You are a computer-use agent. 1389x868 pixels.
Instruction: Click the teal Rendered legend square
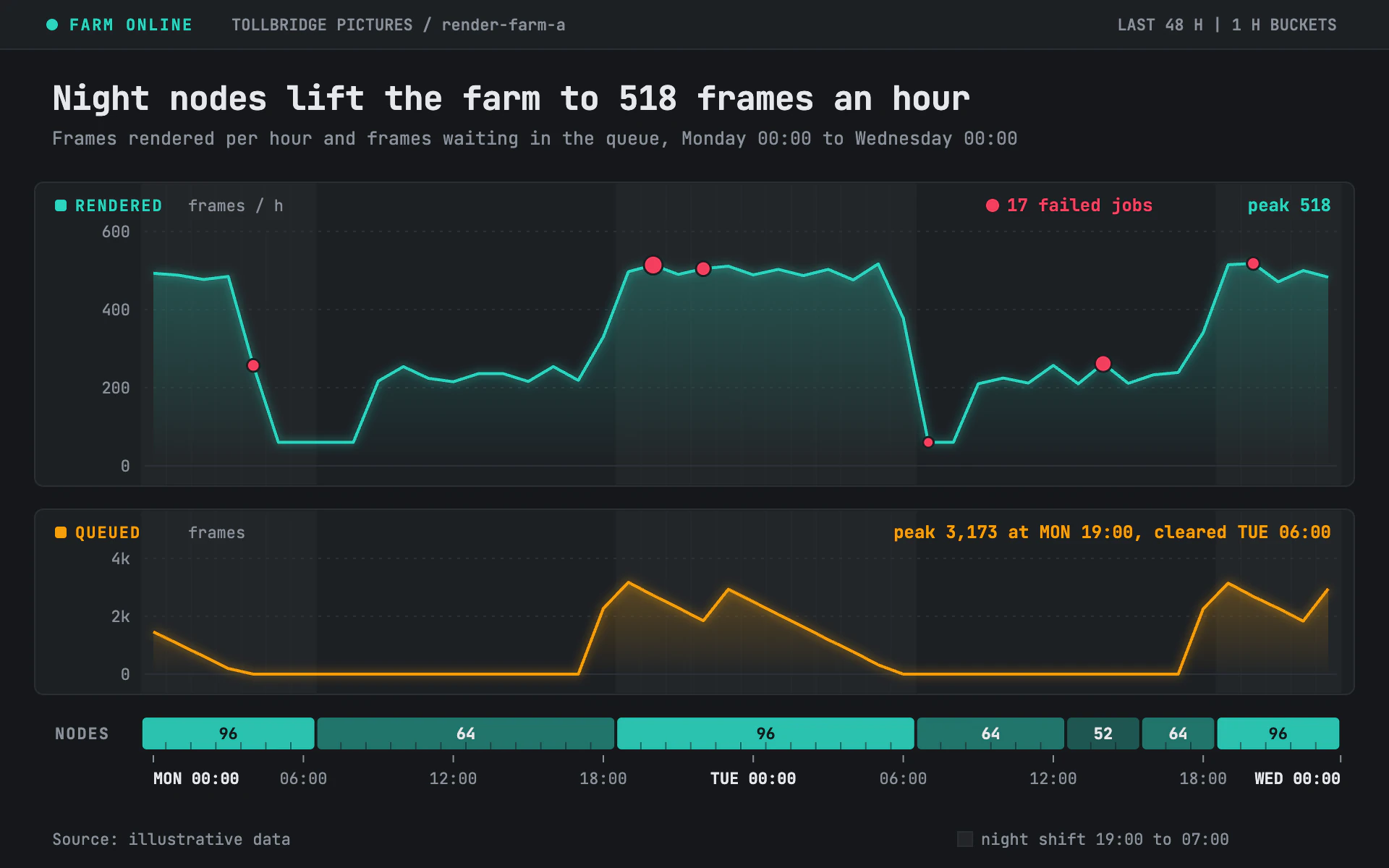[61, 205]
